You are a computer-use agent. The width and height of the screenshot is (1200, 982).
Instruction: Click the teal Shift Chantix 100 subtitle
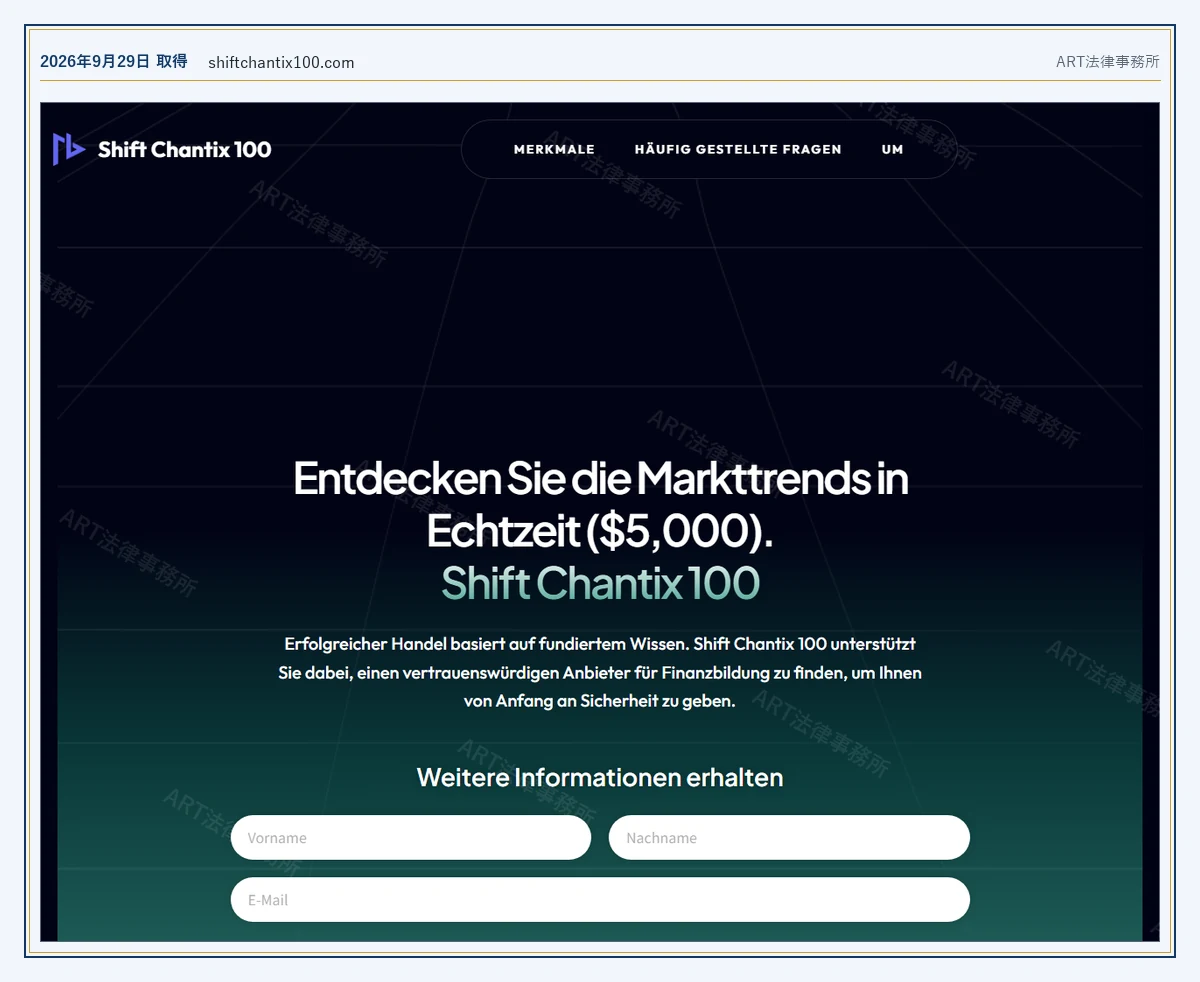pos(600,583)
